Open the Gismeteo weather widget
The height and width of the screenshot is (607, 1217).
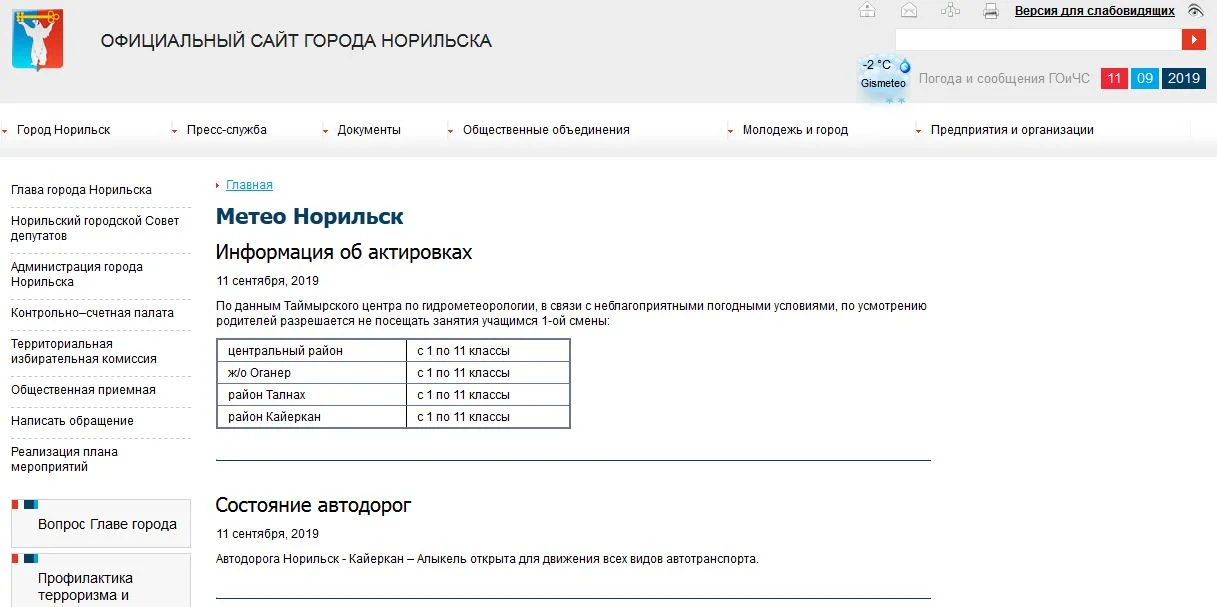click(881, 75)
